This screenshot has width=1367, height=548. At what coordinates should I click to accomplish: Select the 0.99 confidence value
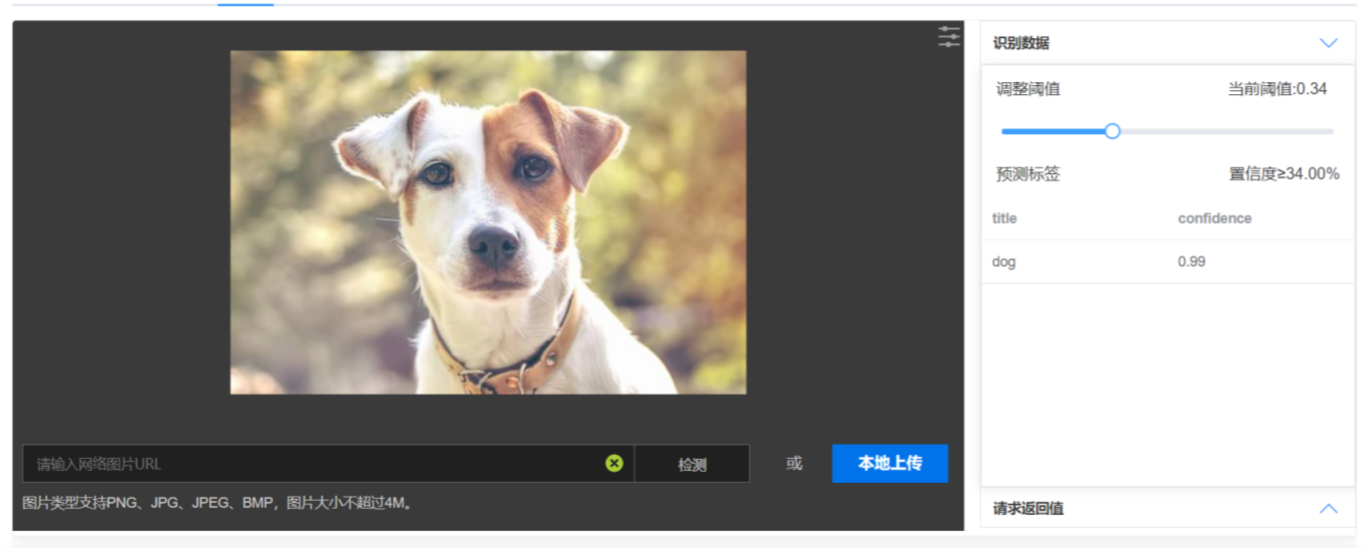pos(1191,262)
